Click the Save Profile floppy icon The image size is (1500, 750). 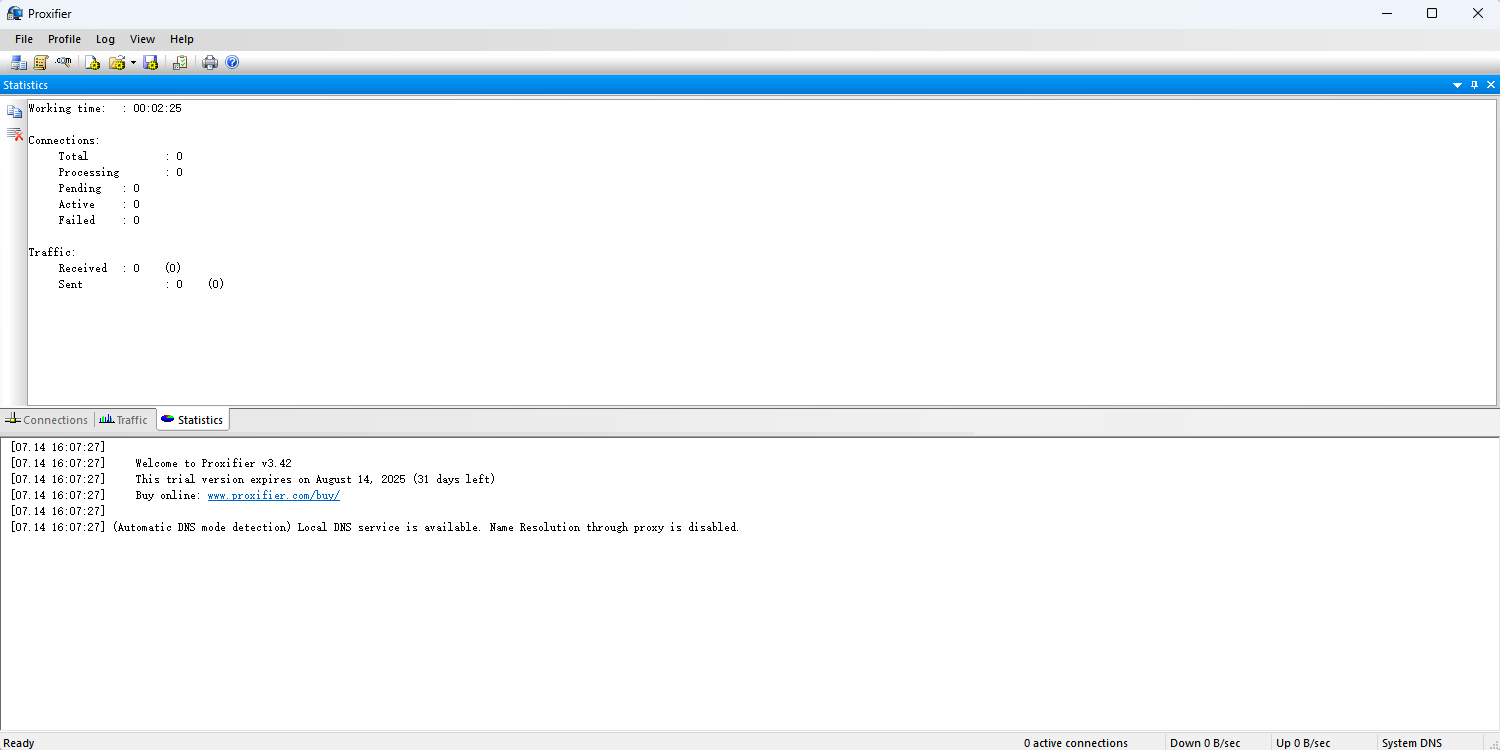151,62
